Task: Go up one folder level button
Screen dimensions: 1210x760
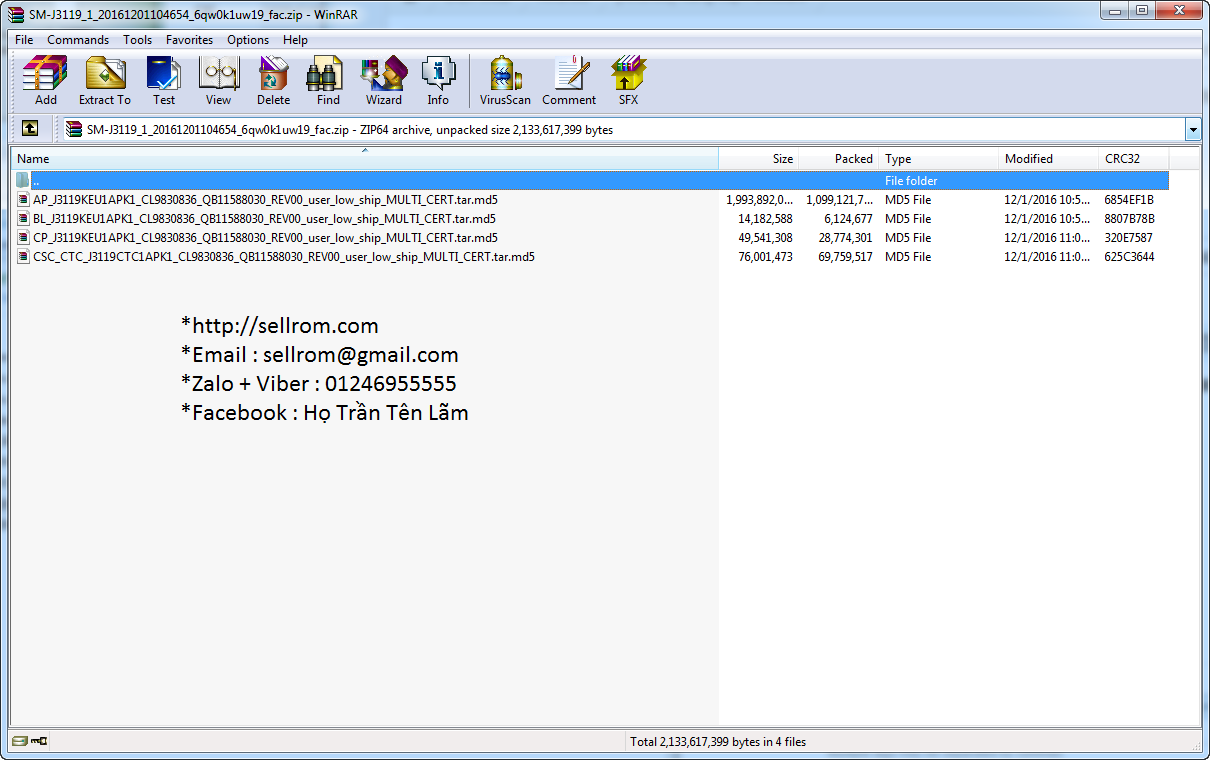Action: coord(30,129)
